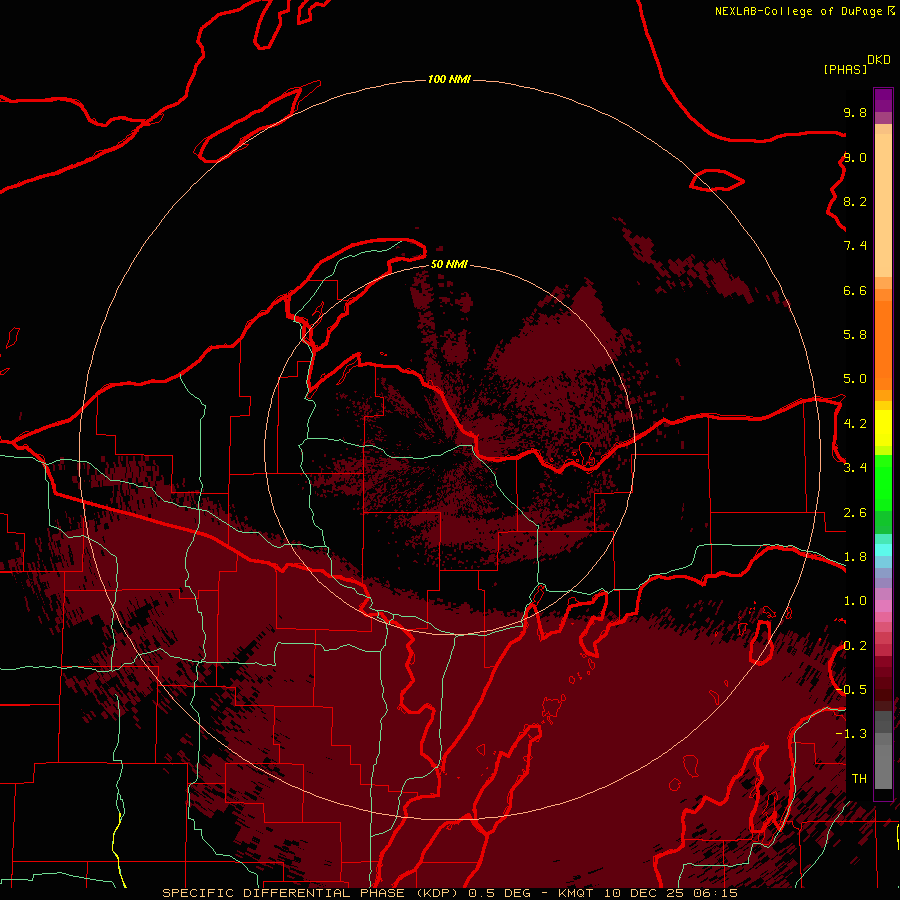Image resolution: width=900 pixels, height=900 pixels.
Task: Select the -0.5 scale value
Action: [852, 690]
